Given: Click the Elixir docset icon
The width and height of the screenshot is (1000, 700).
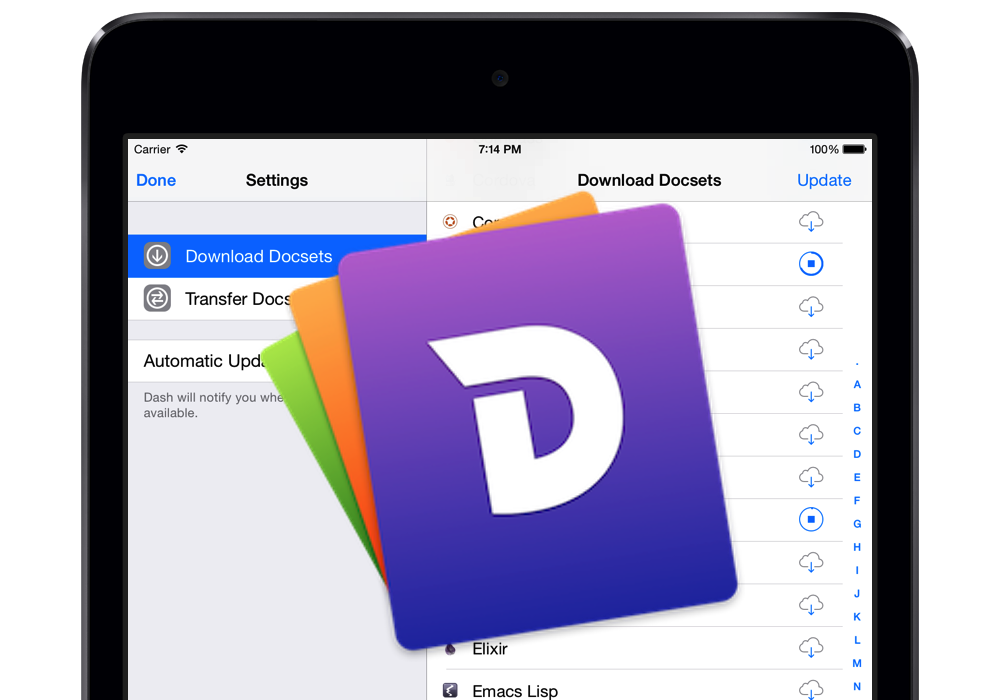Looking at the screenshot, I should coord(450,649).
